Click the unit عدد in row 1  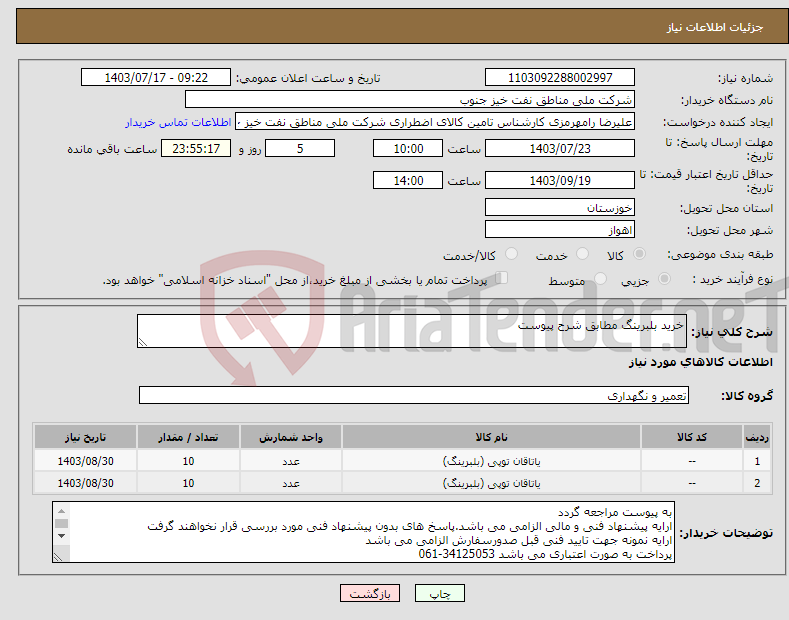point(291,461)
